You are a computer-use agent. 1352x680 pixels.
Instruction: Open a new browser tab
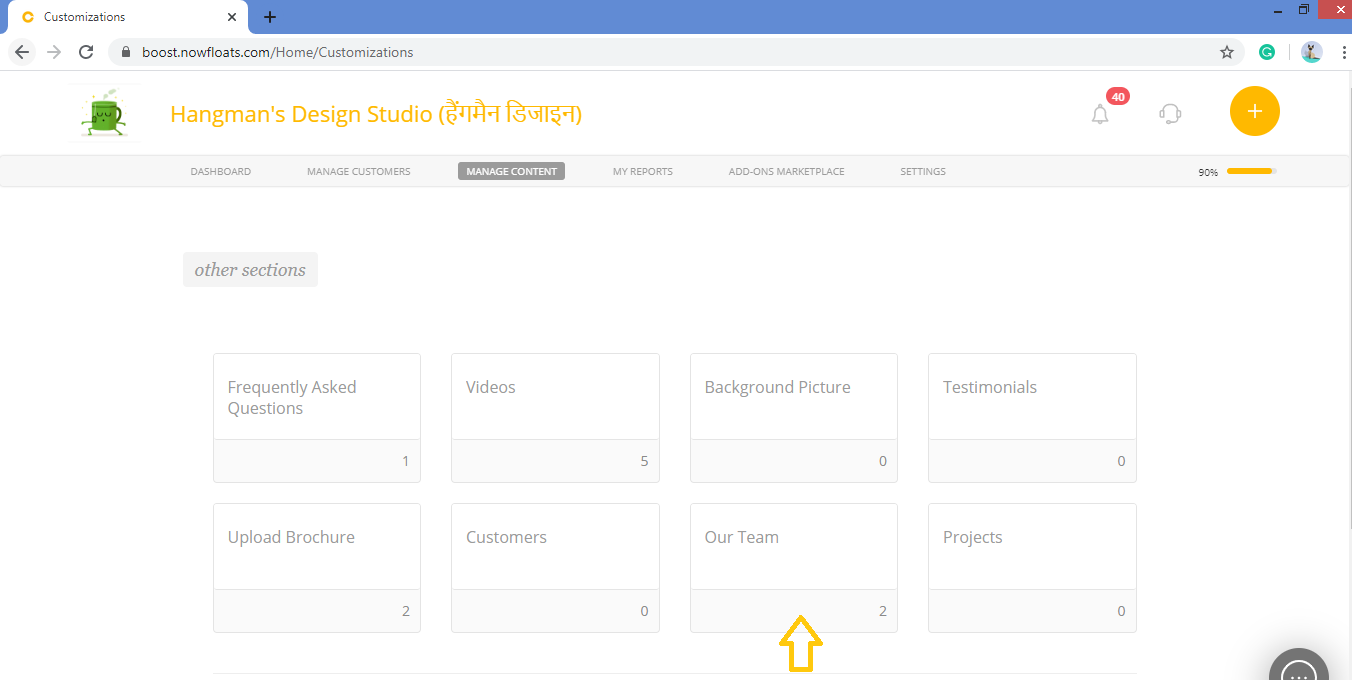coord(270,17)
